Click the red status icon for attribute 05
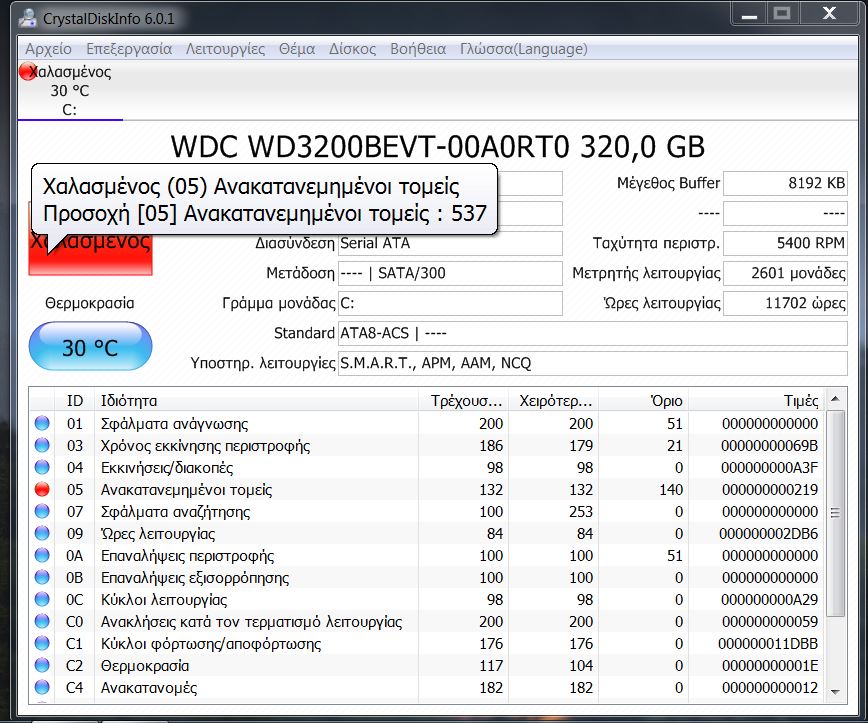The height and width of the screenshot is (723, 868). tap(41, 490)
